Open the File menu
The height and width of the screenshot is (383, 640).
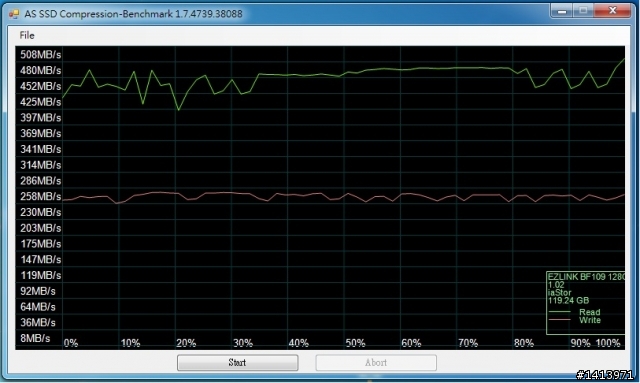[x=27, y=36]
